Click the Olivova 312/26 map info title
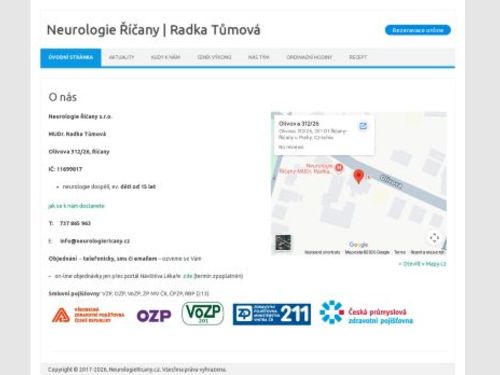 [x=299, y=124]
